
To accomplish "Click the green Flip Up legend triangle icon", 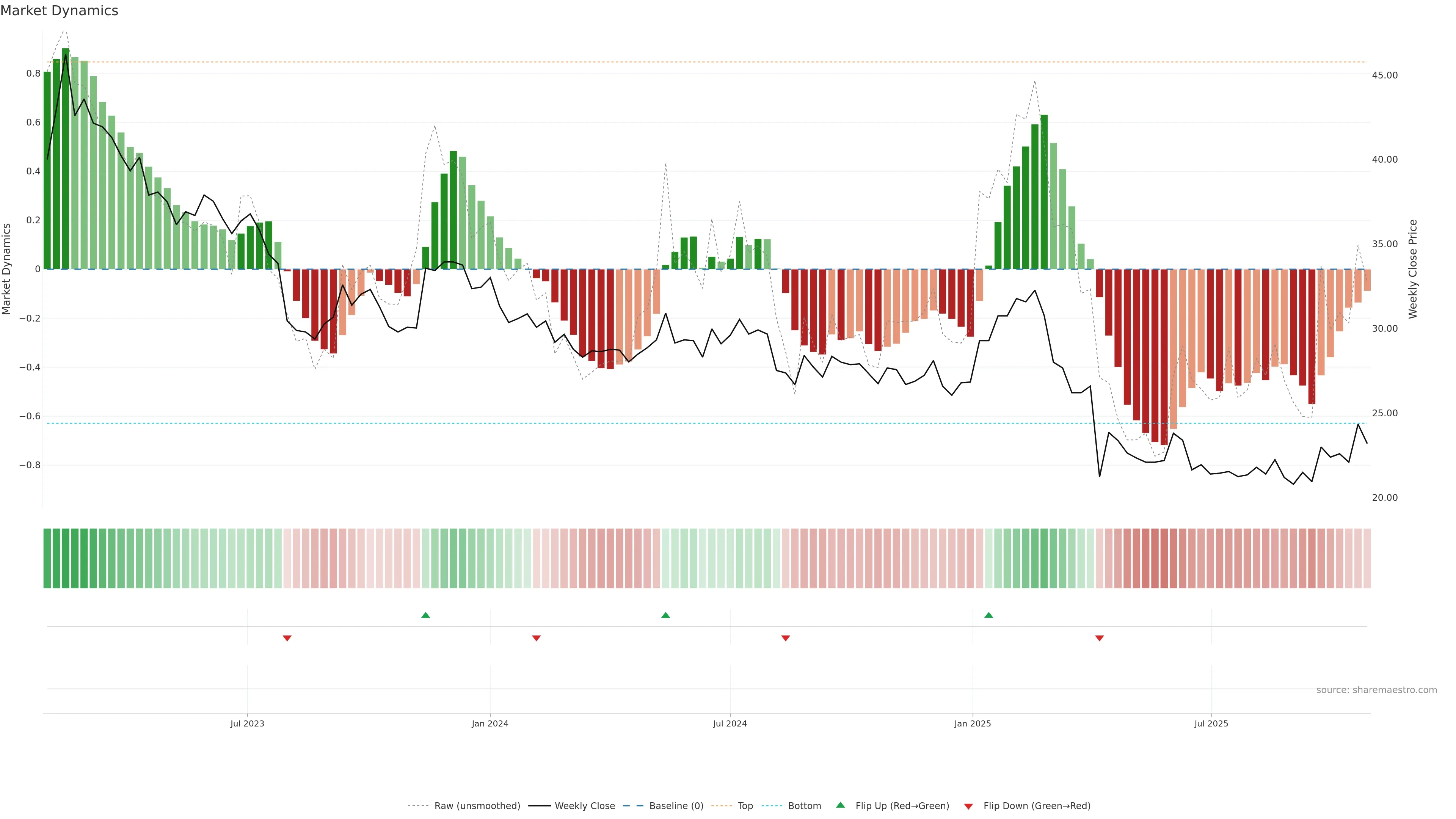I will pos(841,805).
